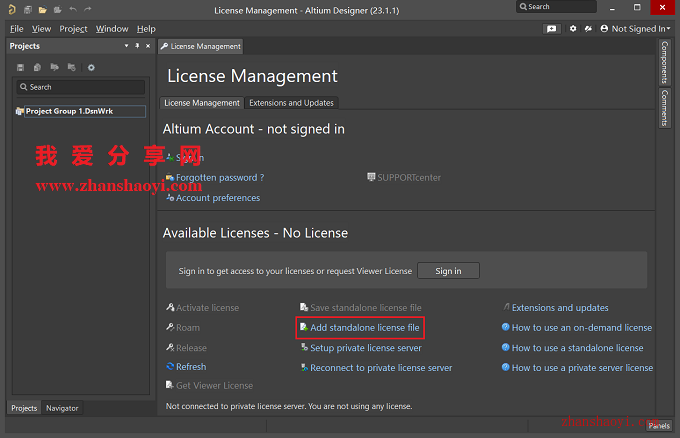This screenshot has height=438, width=680.
Task: Switch to the Extensions and Updates tab
Action: click(x=291, y=103)
